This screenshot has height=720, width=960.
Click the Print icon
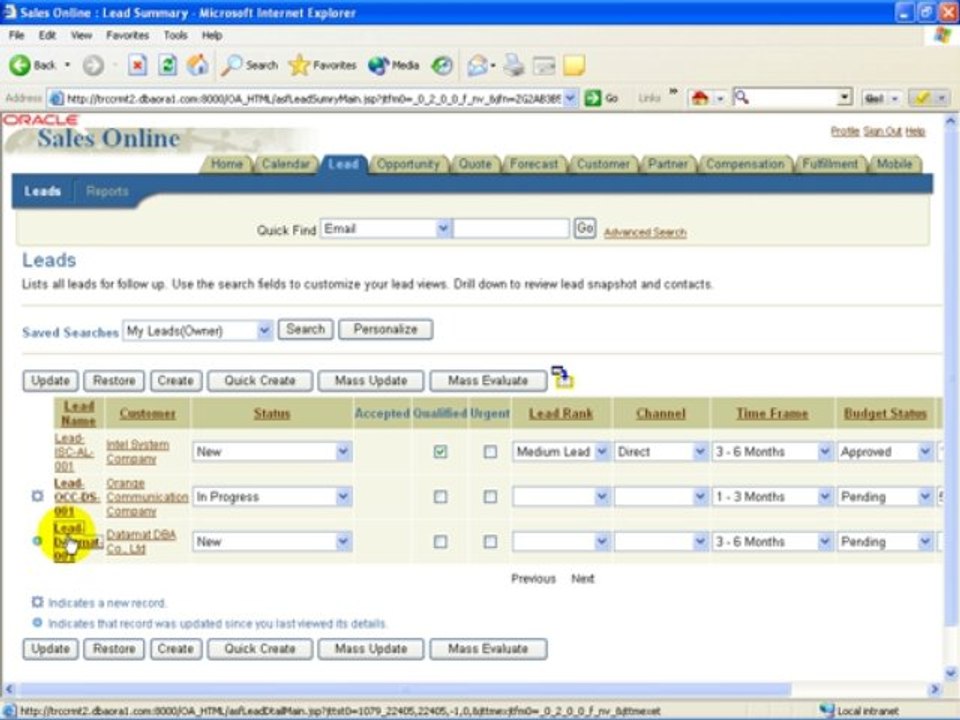(514, 65)
